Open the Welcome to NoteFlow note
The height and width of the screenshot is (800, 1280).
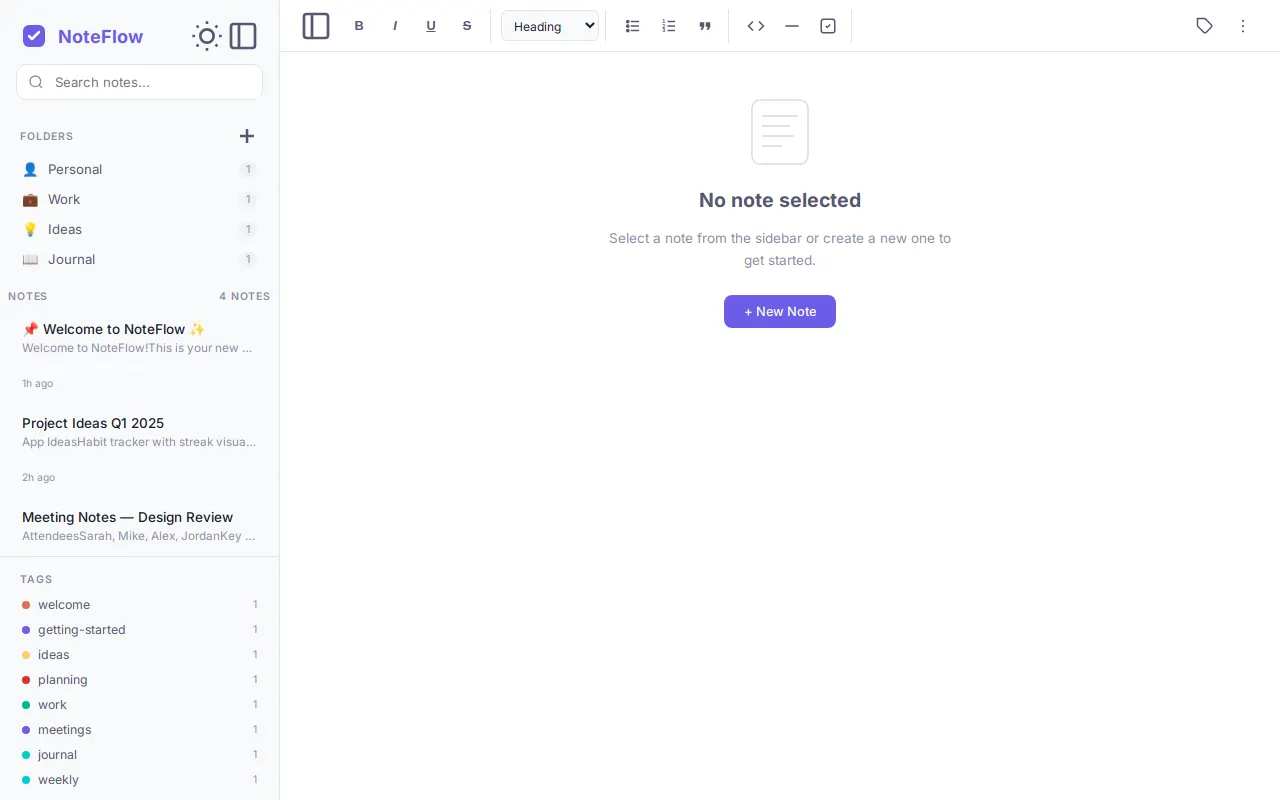pos(140,355)
